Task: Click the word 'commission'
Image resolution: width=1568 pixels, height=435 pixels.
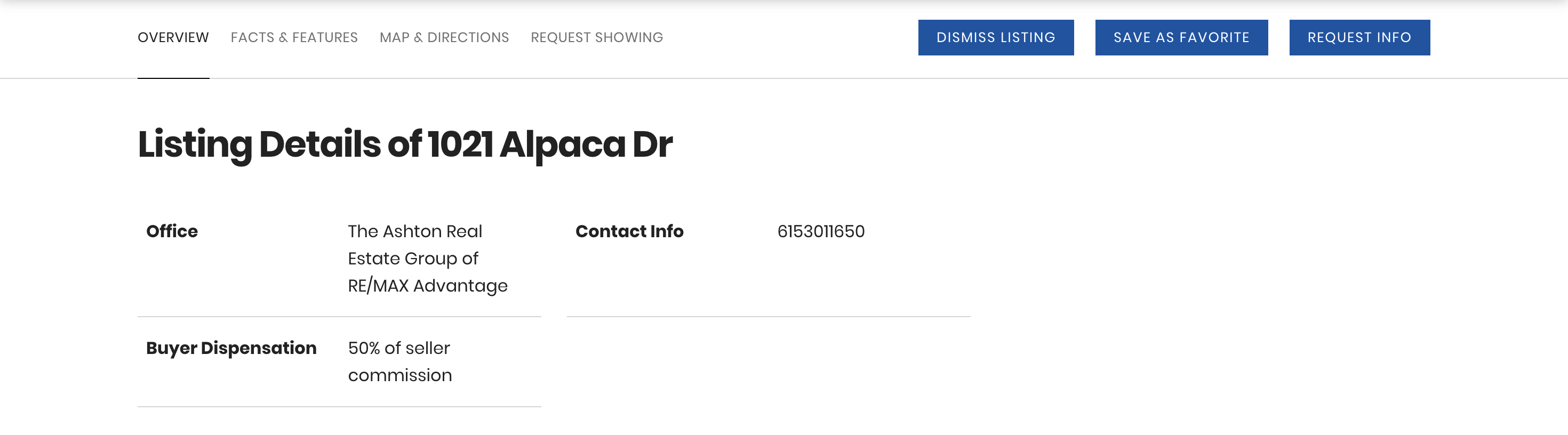Action: coord(400,375)
